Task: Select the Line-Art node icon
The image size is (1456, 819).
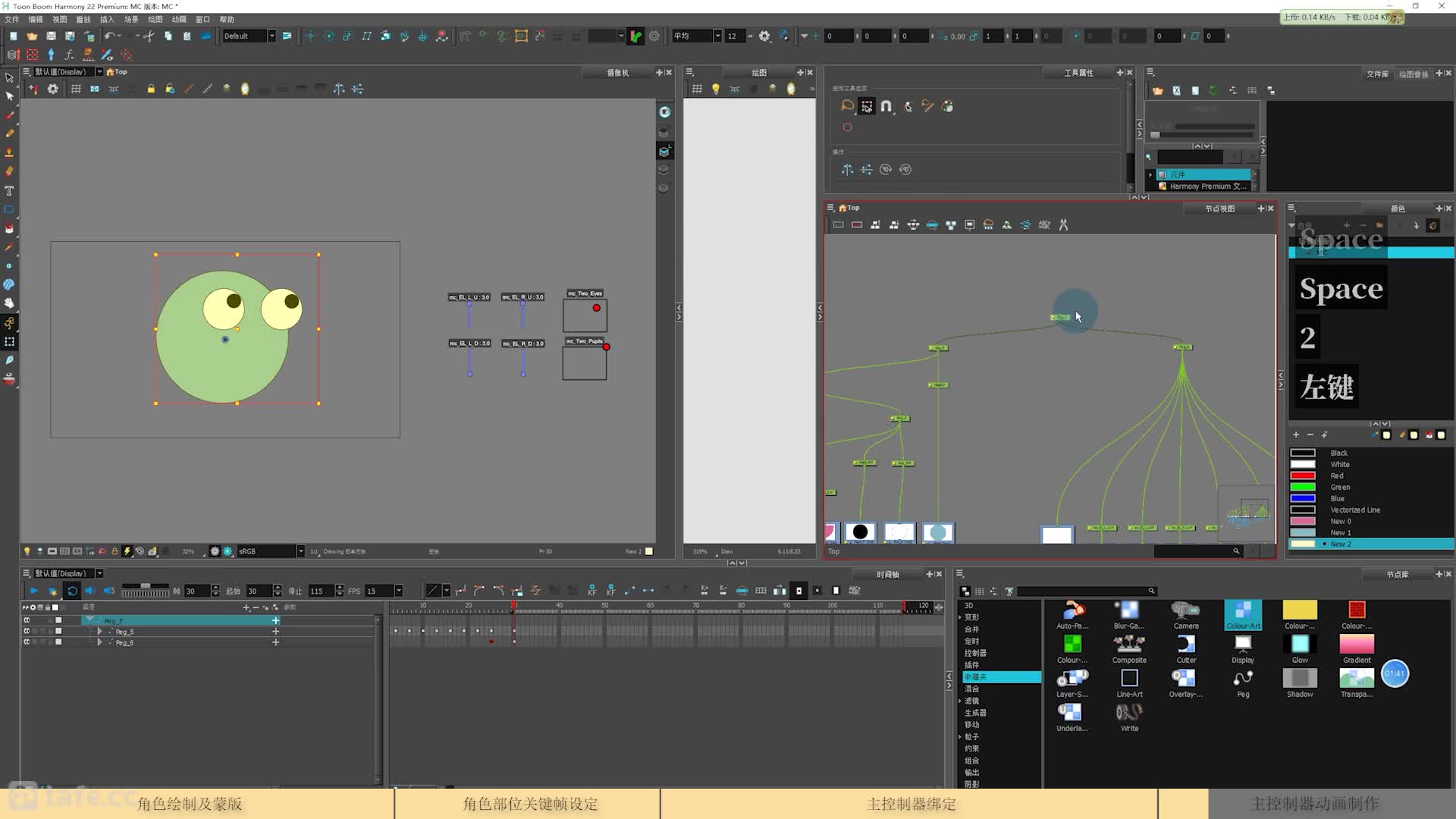Action: (x=1128, y=678)
